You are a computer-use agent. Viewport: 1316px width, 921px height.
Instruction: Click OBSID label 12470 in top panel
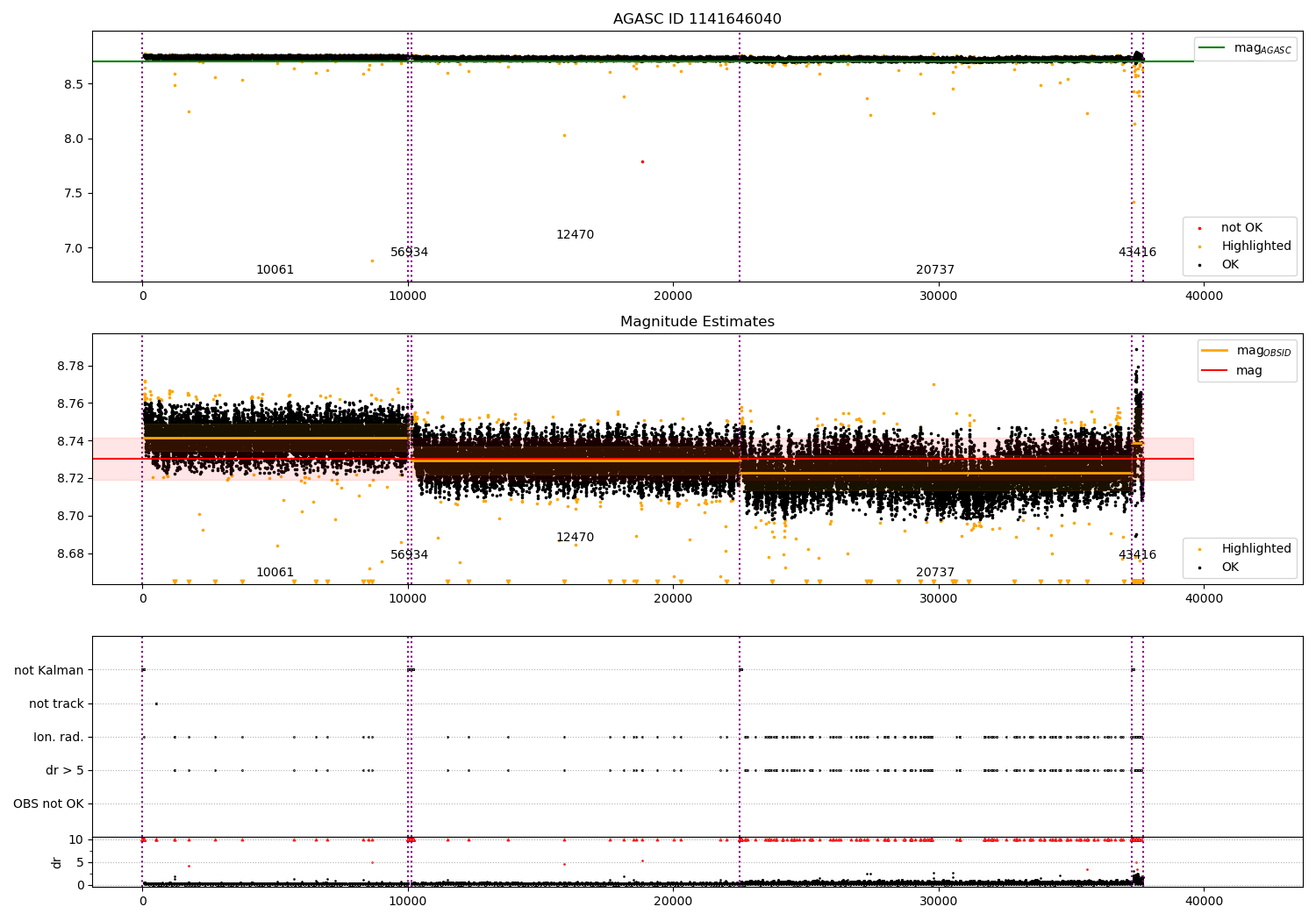576,235
